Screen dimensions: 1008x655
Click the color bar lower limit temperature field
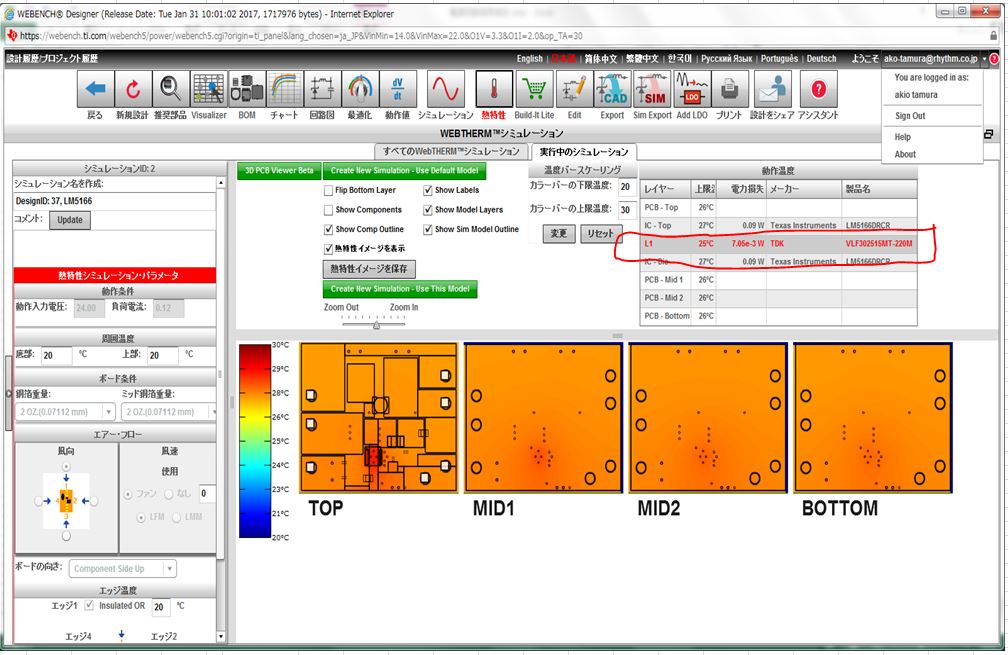click(x=626, y=186)
